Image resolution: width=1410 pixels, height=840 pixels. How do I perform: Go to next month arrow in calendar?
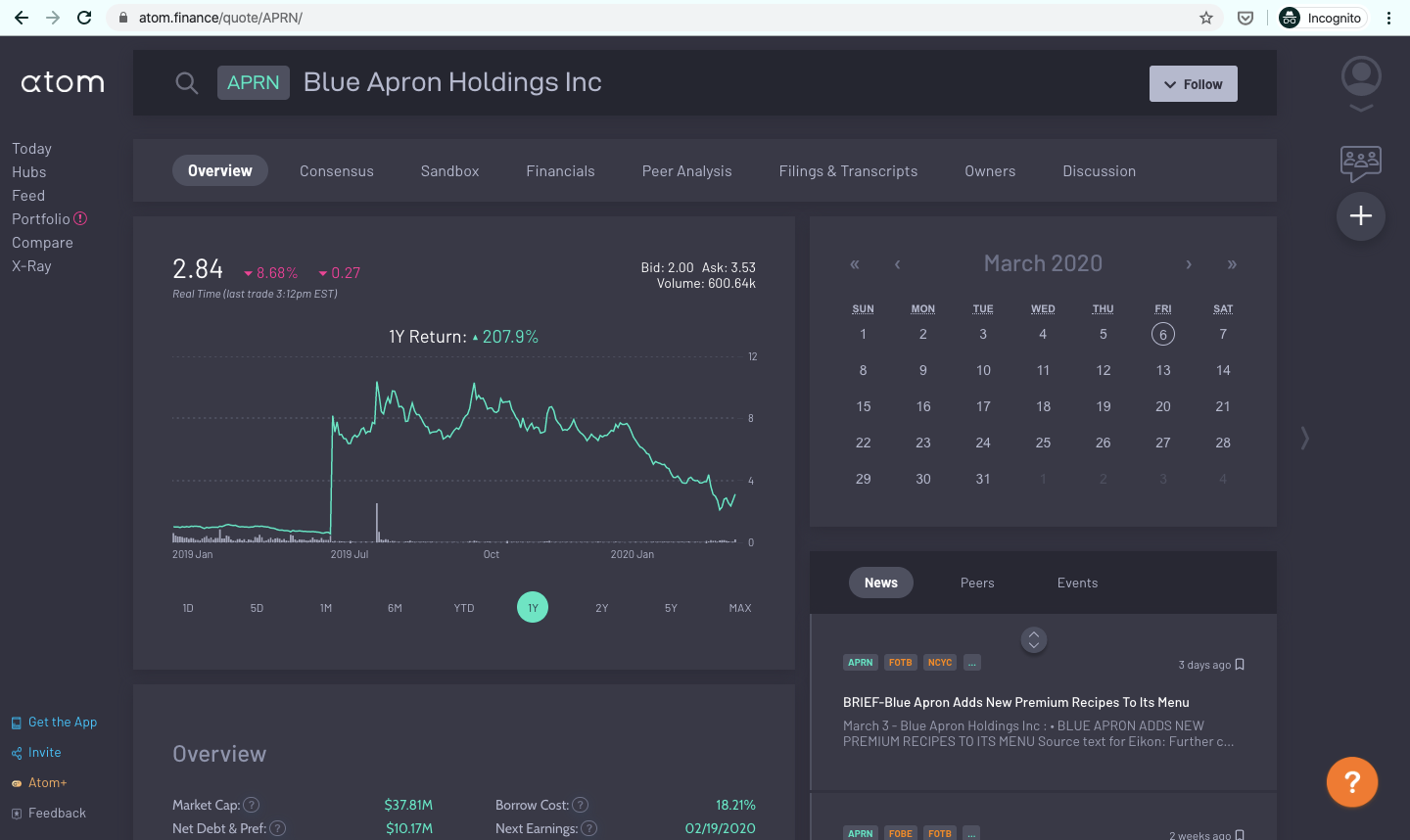1189,264
